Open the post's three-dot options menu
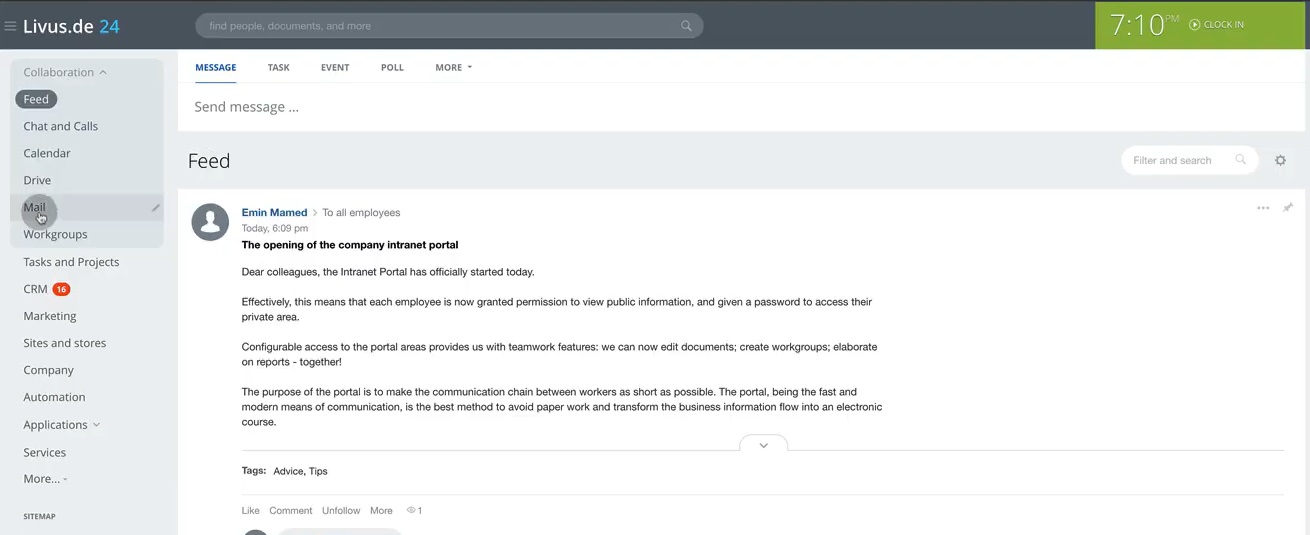 (x=1263, y=208)
